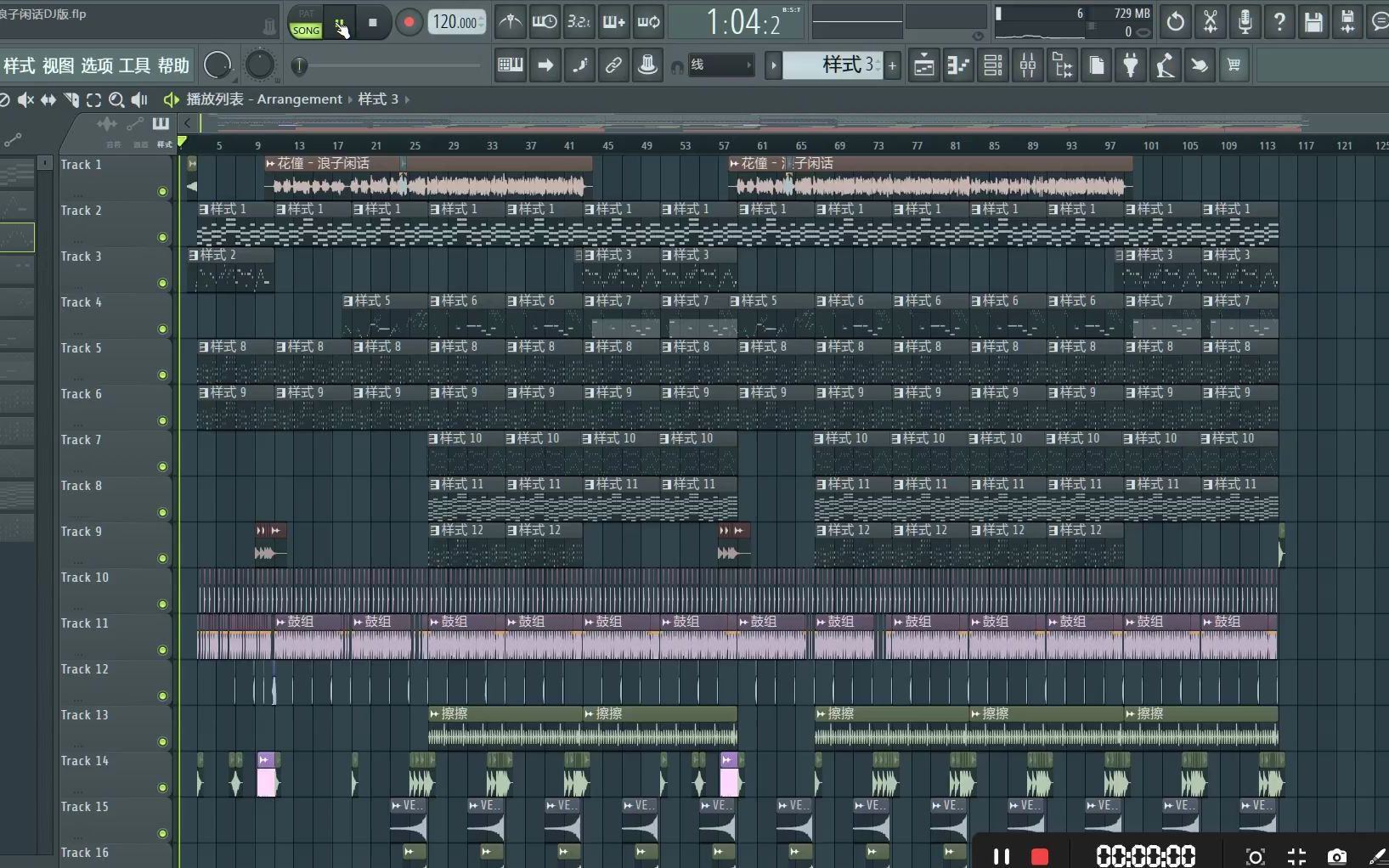Click the 1:04:2 time display
This screenshot has height=868, width=1389.
pyautogui.click(x=742, y=22)
